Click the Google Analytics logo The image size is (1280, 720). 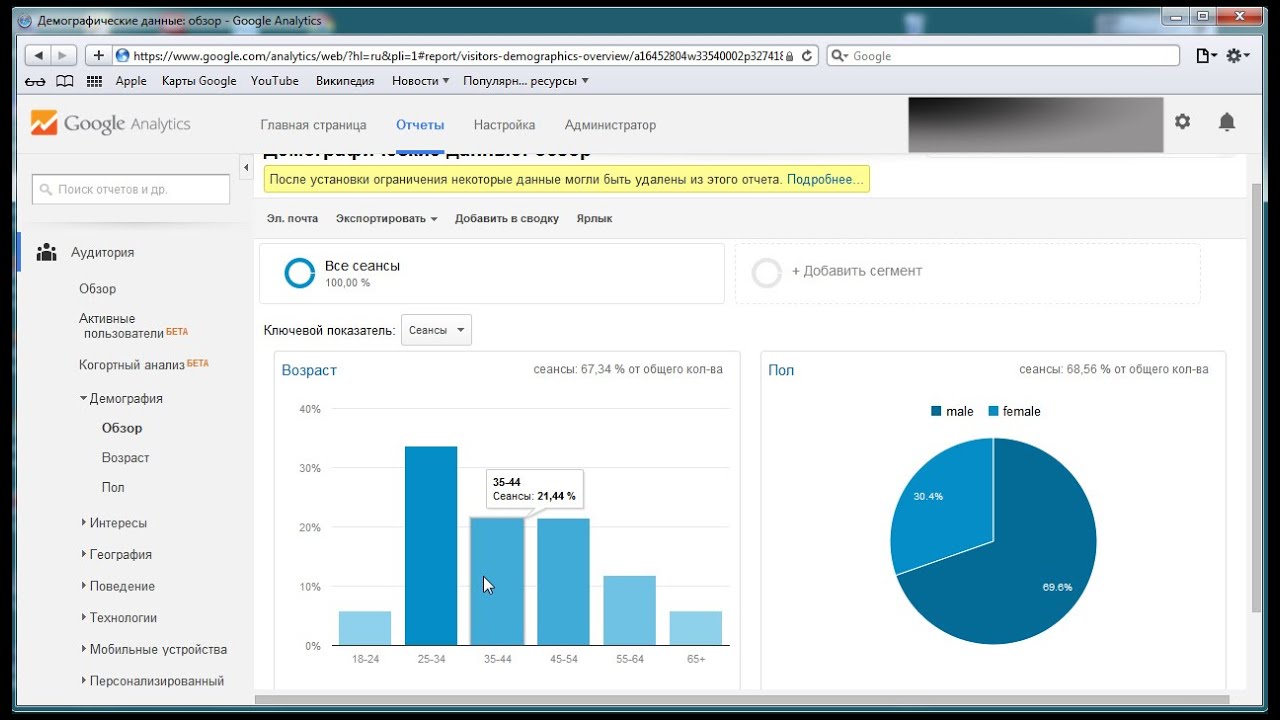[110, 124]
